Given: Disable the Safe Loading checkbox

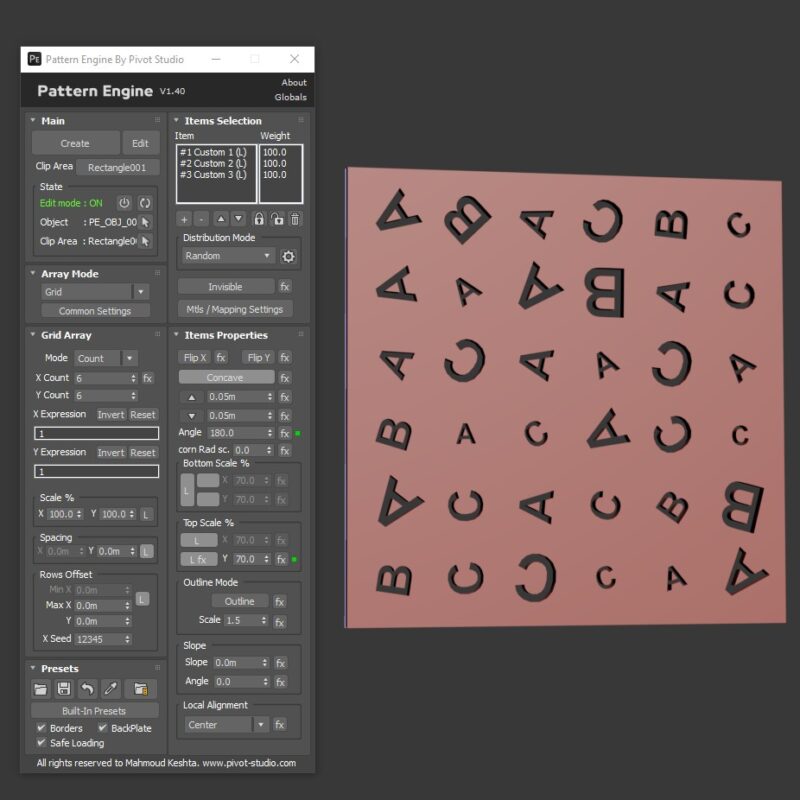Looking at the screenshot, I should click(x=40, y=743).
